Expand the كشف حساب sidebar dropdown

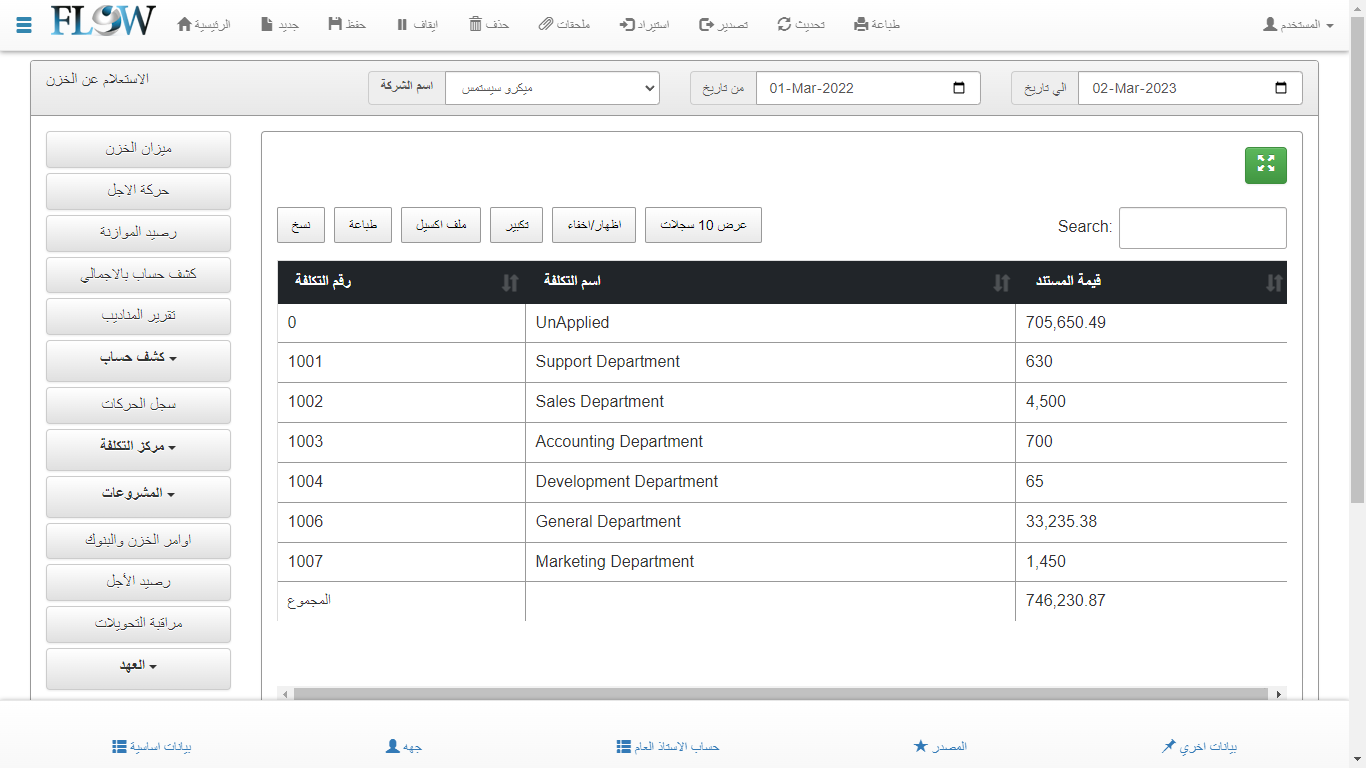click(x=138, y=358)
